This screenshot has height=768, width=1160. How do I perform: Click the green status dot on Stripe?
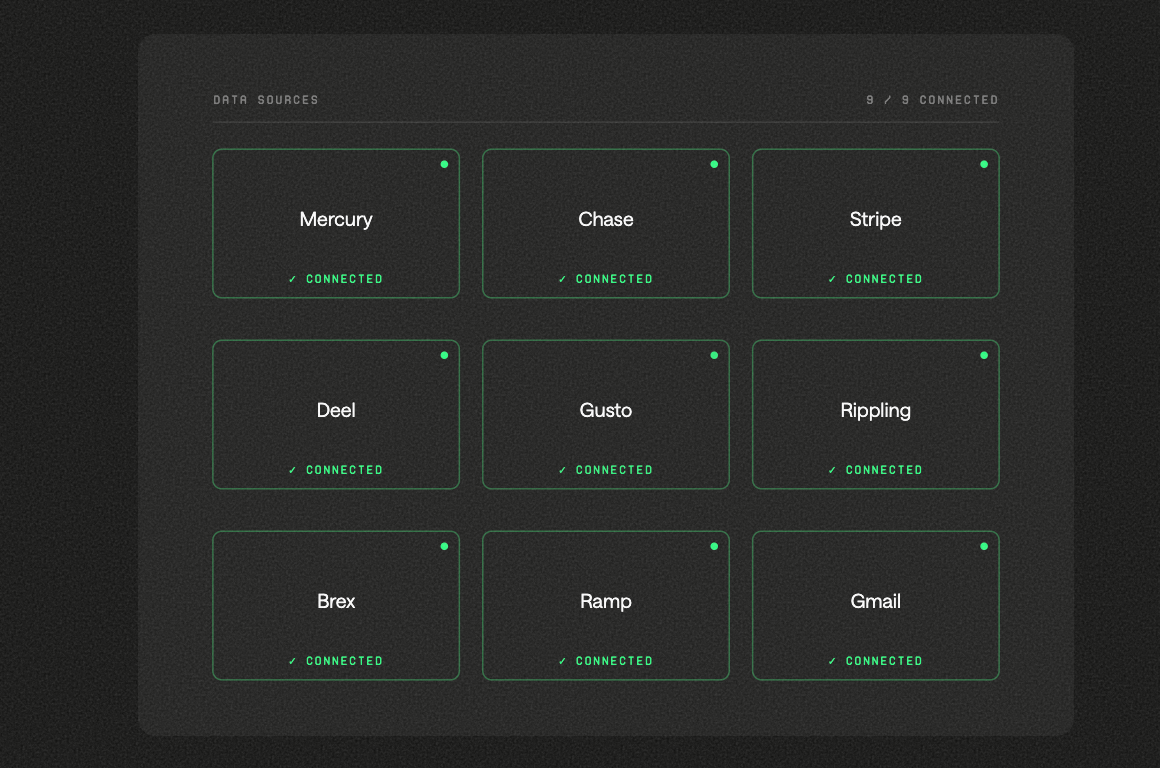[x=984, y=164]
